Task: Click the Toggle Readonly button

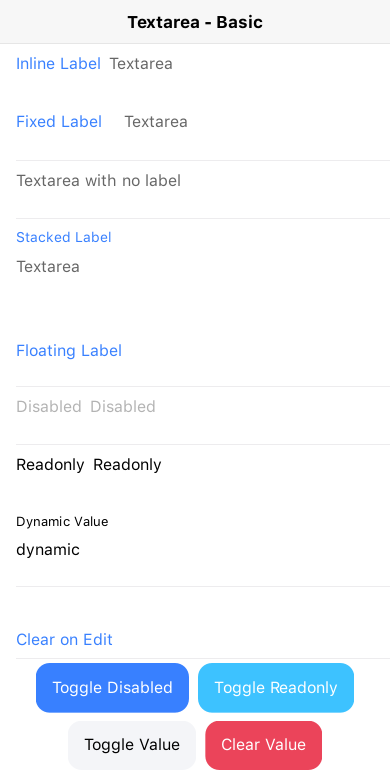Action: [276, 687]
